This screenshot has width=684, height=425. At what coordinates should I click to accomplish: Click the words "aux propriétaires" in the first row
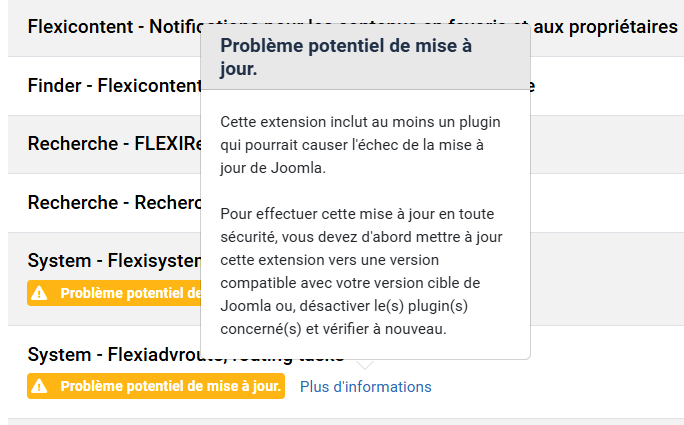tap(605, 27)
